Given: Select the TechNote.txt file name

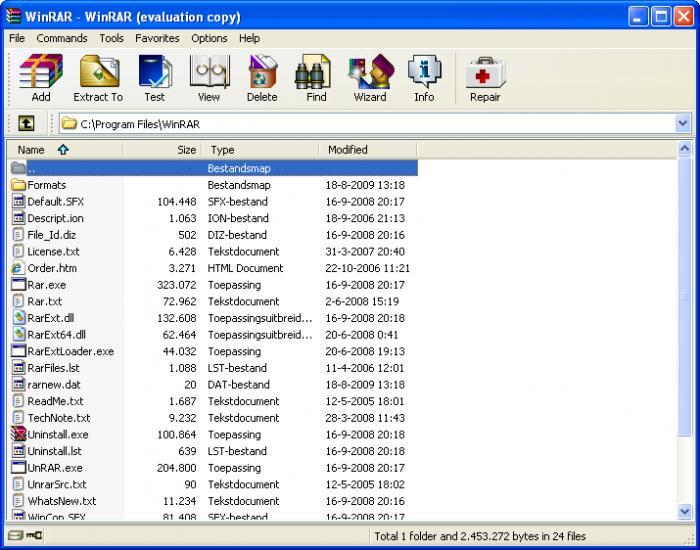Looking at the screenshot, I should tap(59, 418).
